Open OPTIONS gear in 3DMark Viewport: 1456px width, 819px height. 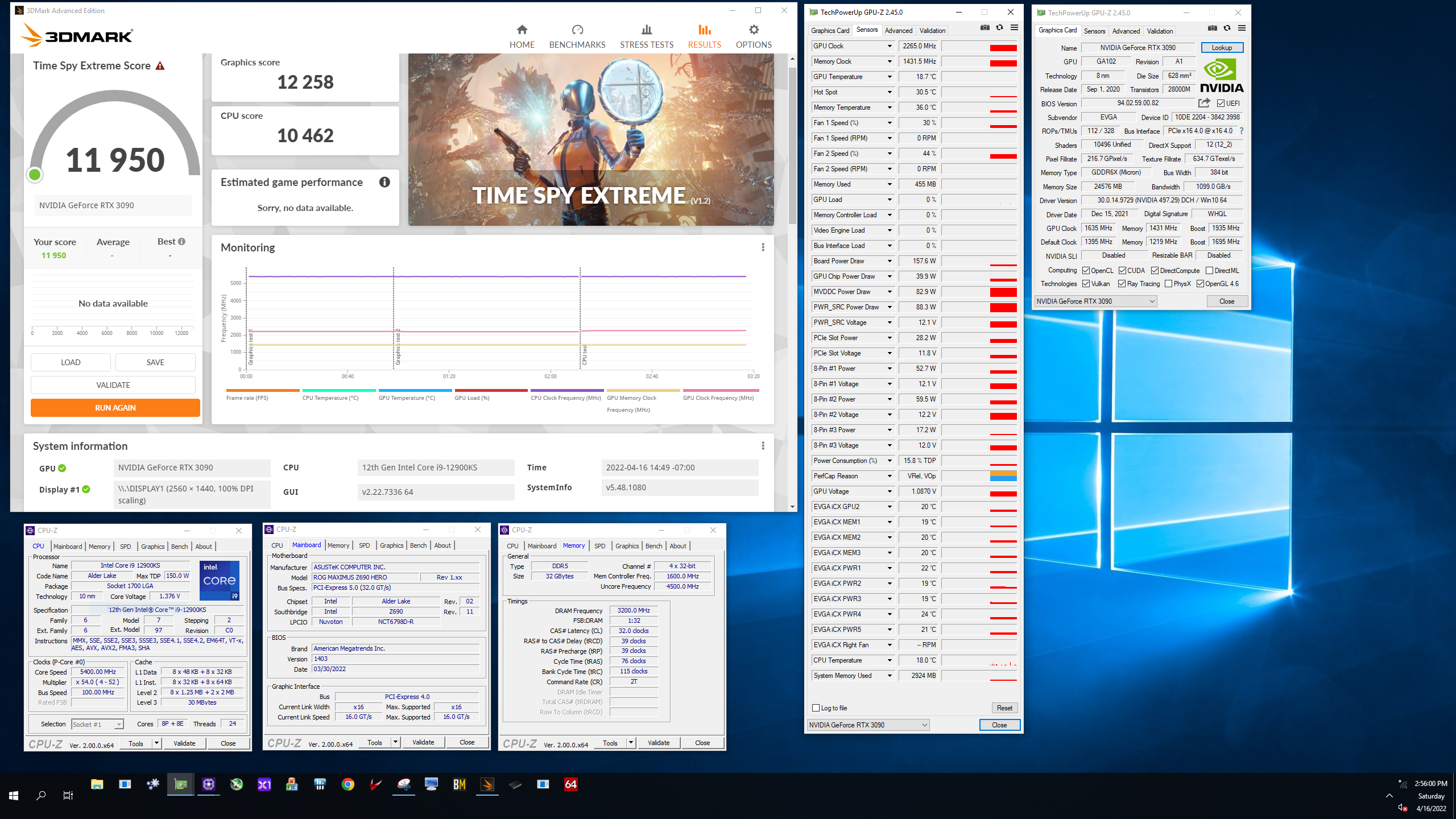pyautogui.click(x=754, y=30)
